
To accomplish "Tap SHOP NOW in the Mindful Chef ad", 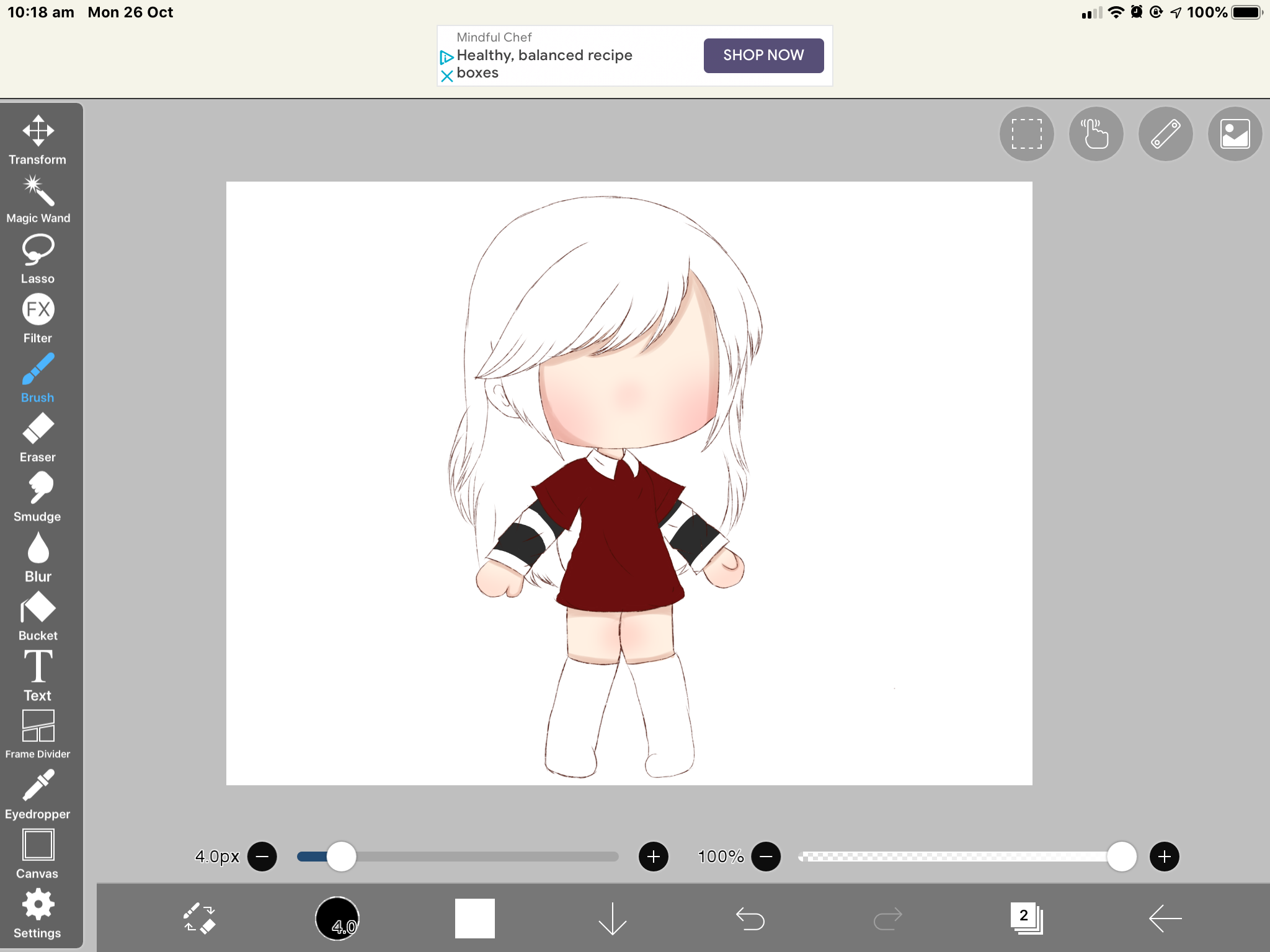I will coord(763,55).
